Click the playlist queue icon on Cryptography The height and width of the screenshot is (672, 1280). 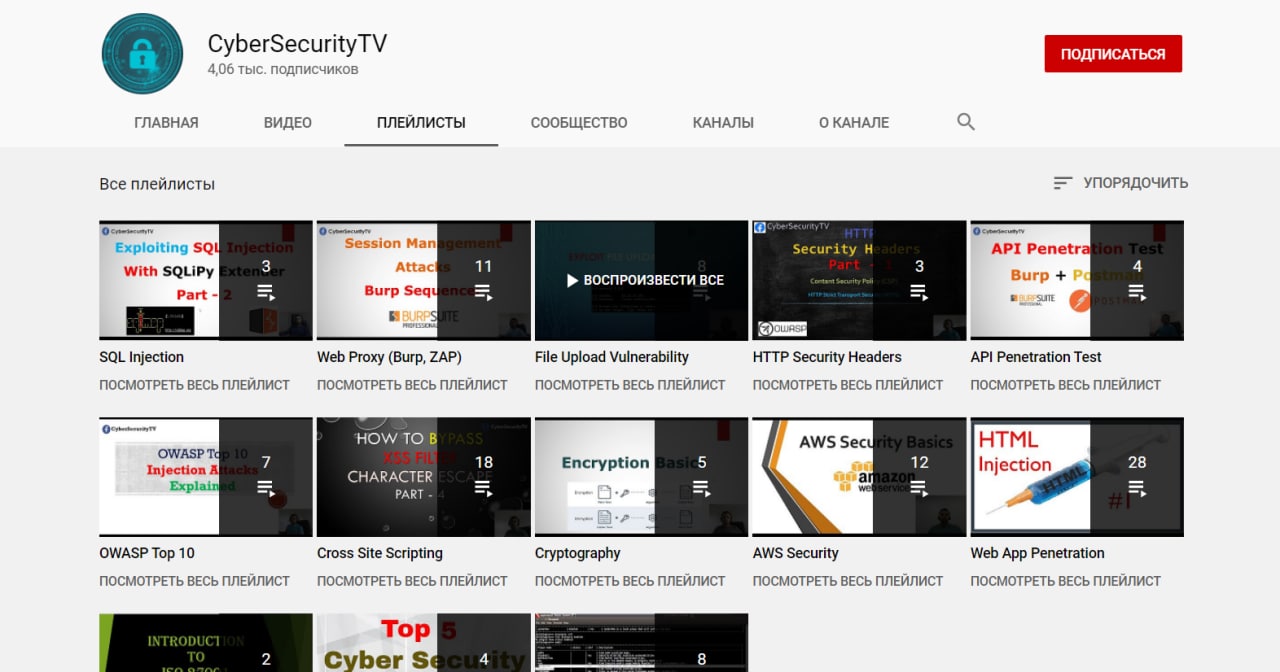[702, 488]
